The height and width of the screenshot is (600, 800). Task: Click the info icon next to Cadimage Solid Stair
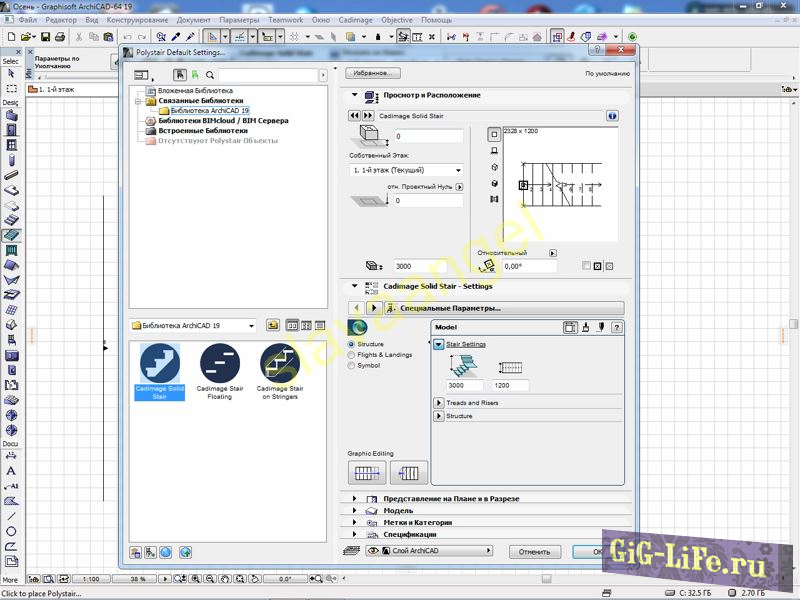(x=612, y=116)
